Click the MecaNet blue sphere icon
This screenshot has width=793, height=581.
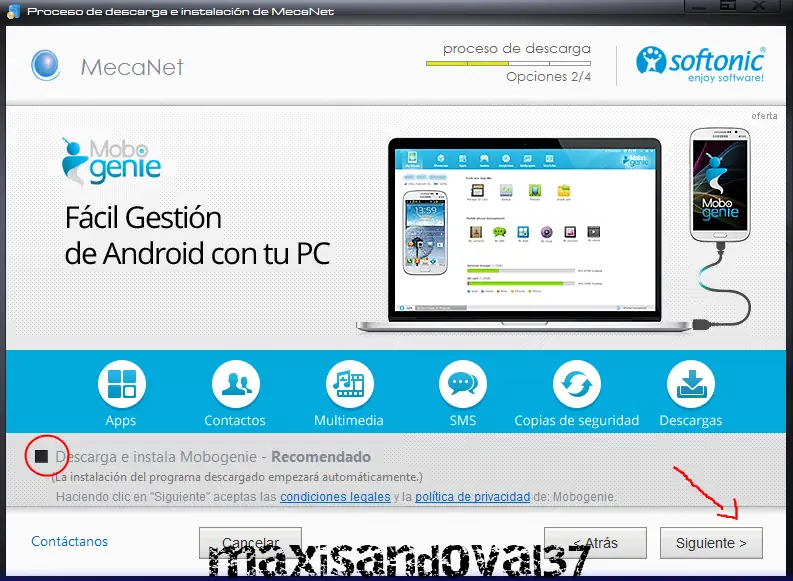point(46,66)
